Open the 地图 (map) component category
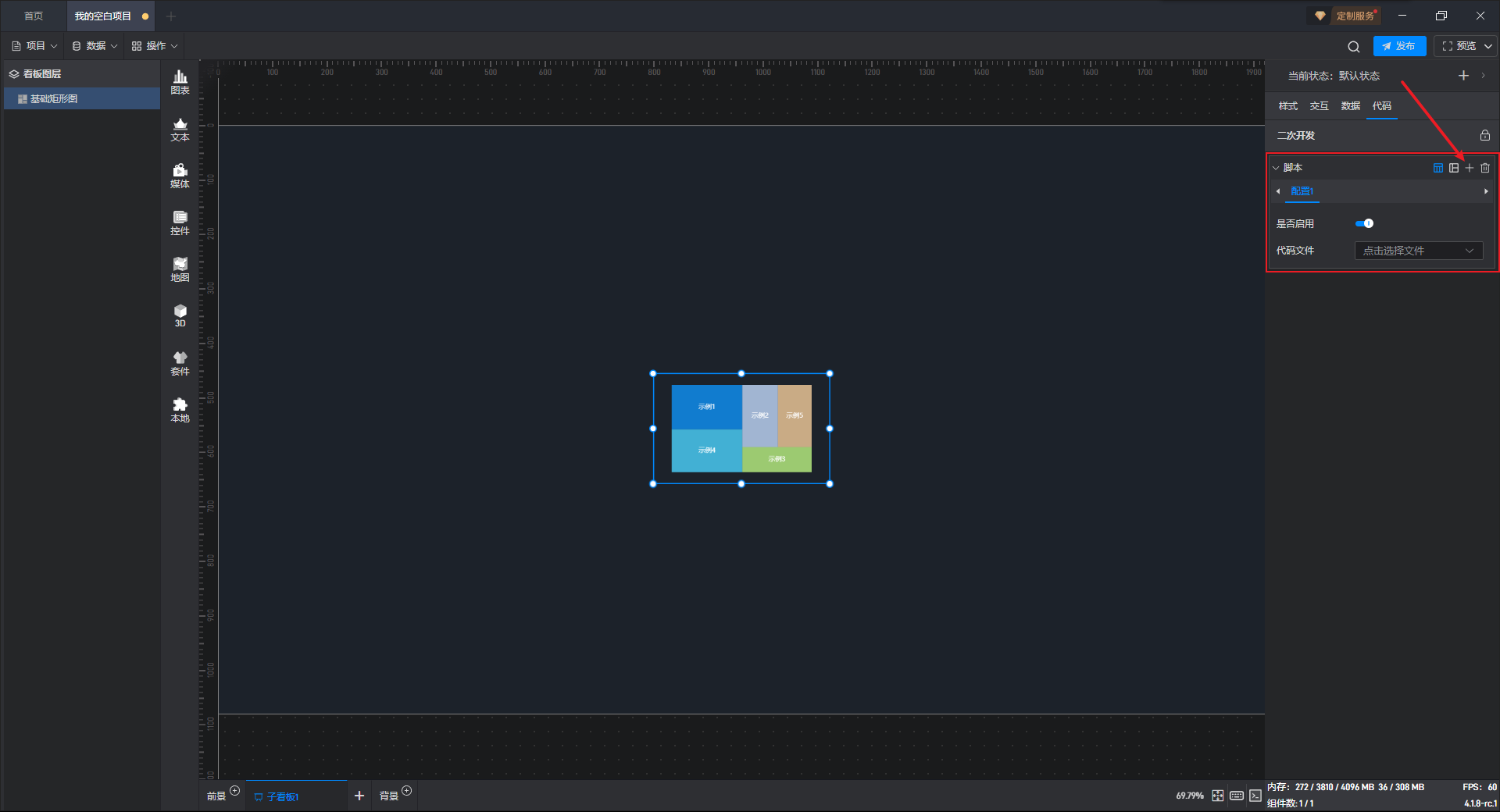 180,269
